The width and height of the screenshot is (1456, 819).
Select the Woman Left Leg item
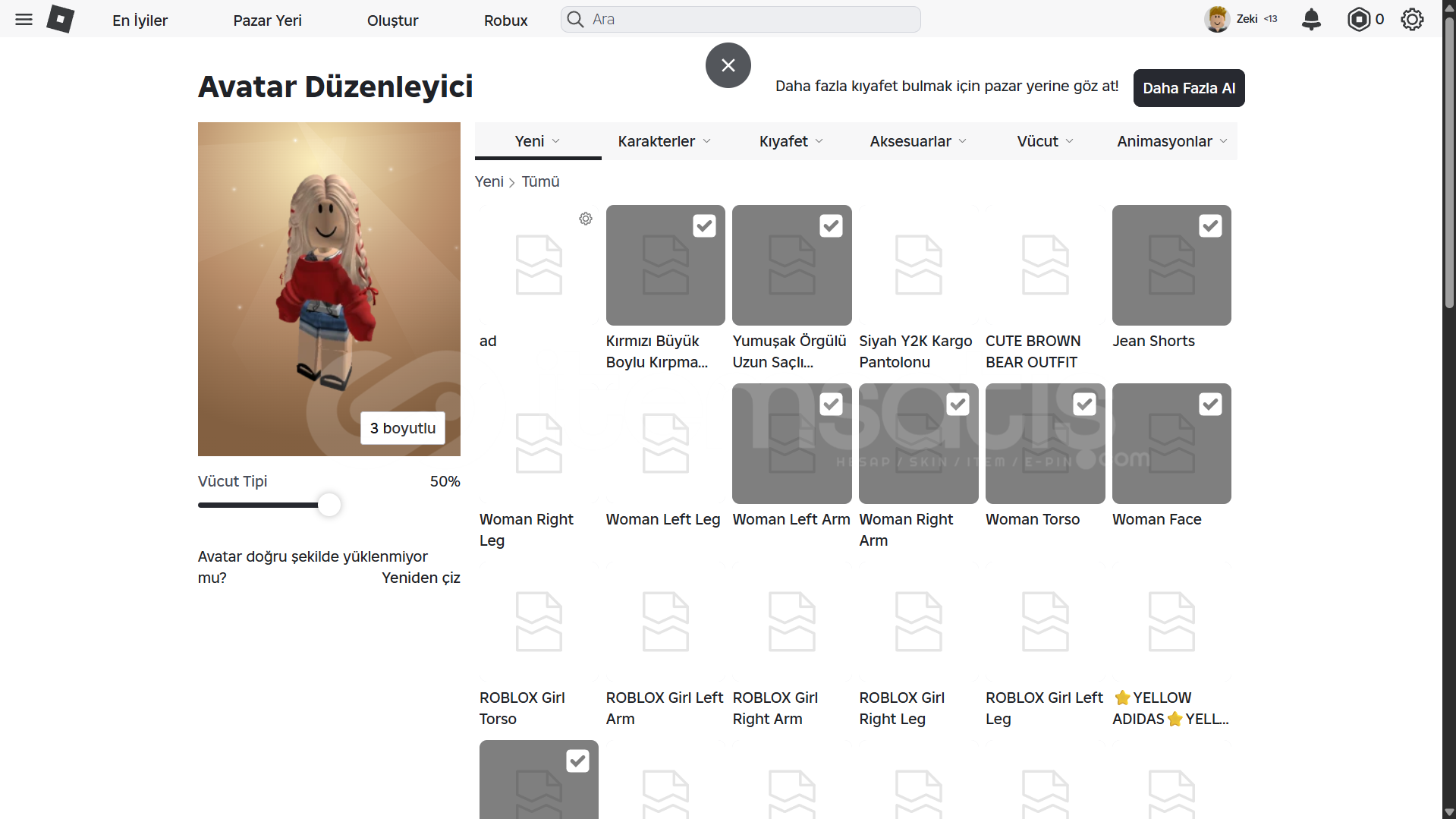pos(665,443)
